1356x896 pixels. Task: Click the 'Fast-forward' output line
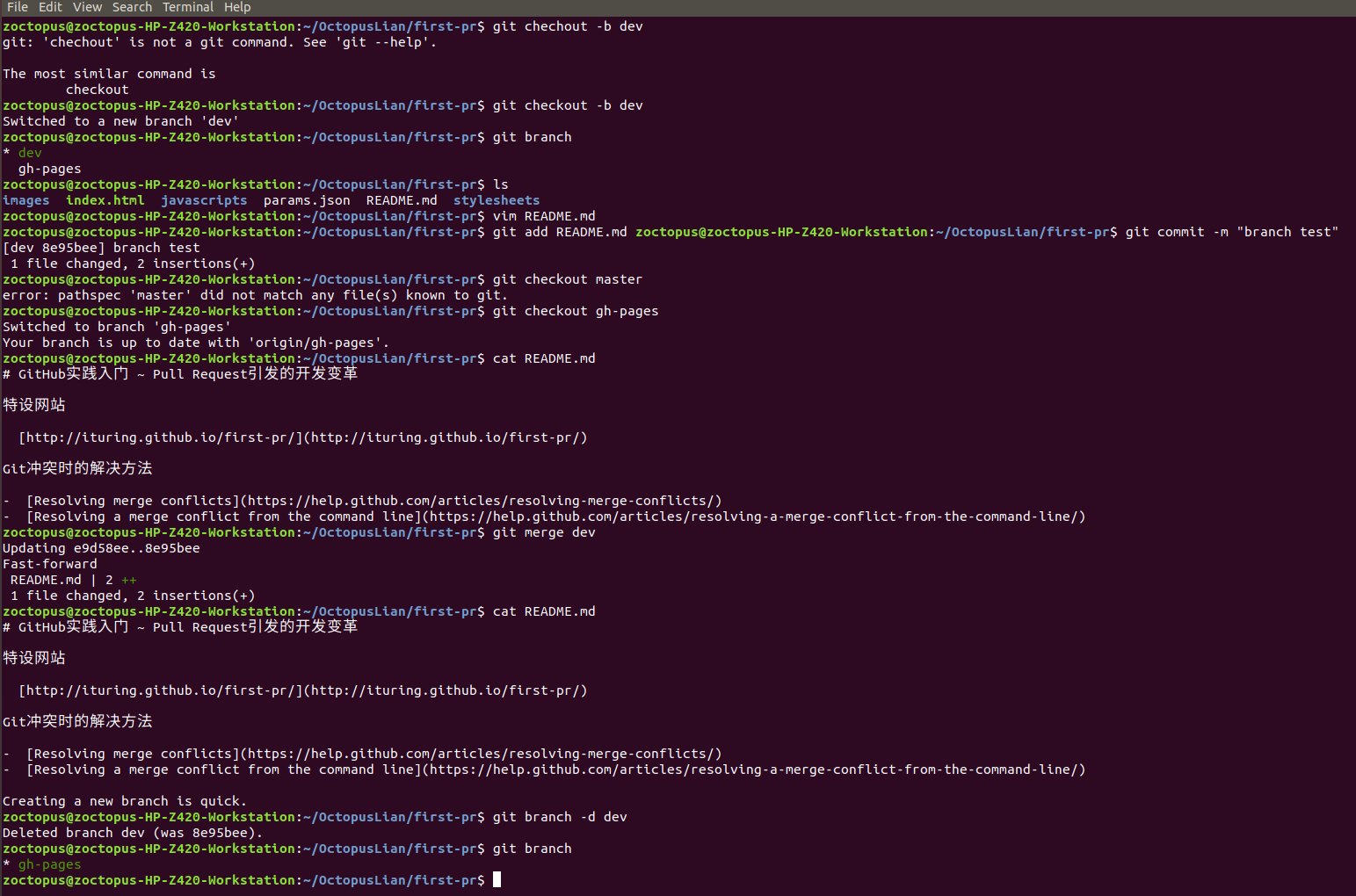point(50,564)
